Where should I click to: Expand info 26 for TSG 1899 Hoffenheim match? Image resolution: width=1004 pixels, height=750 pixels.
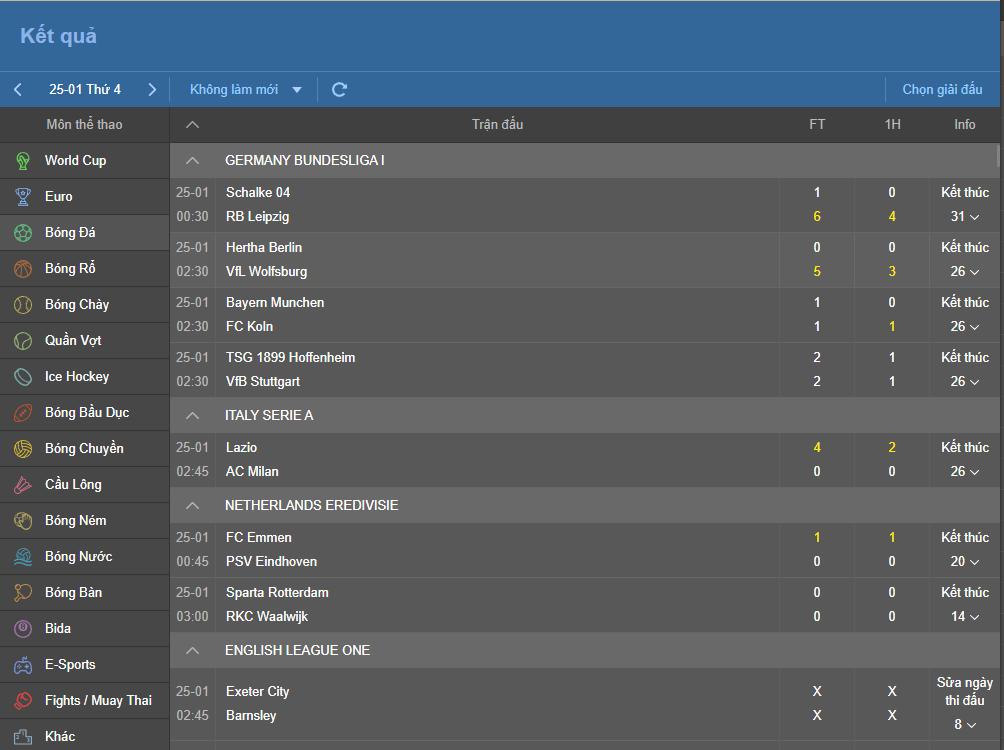[x=964, y=382]
